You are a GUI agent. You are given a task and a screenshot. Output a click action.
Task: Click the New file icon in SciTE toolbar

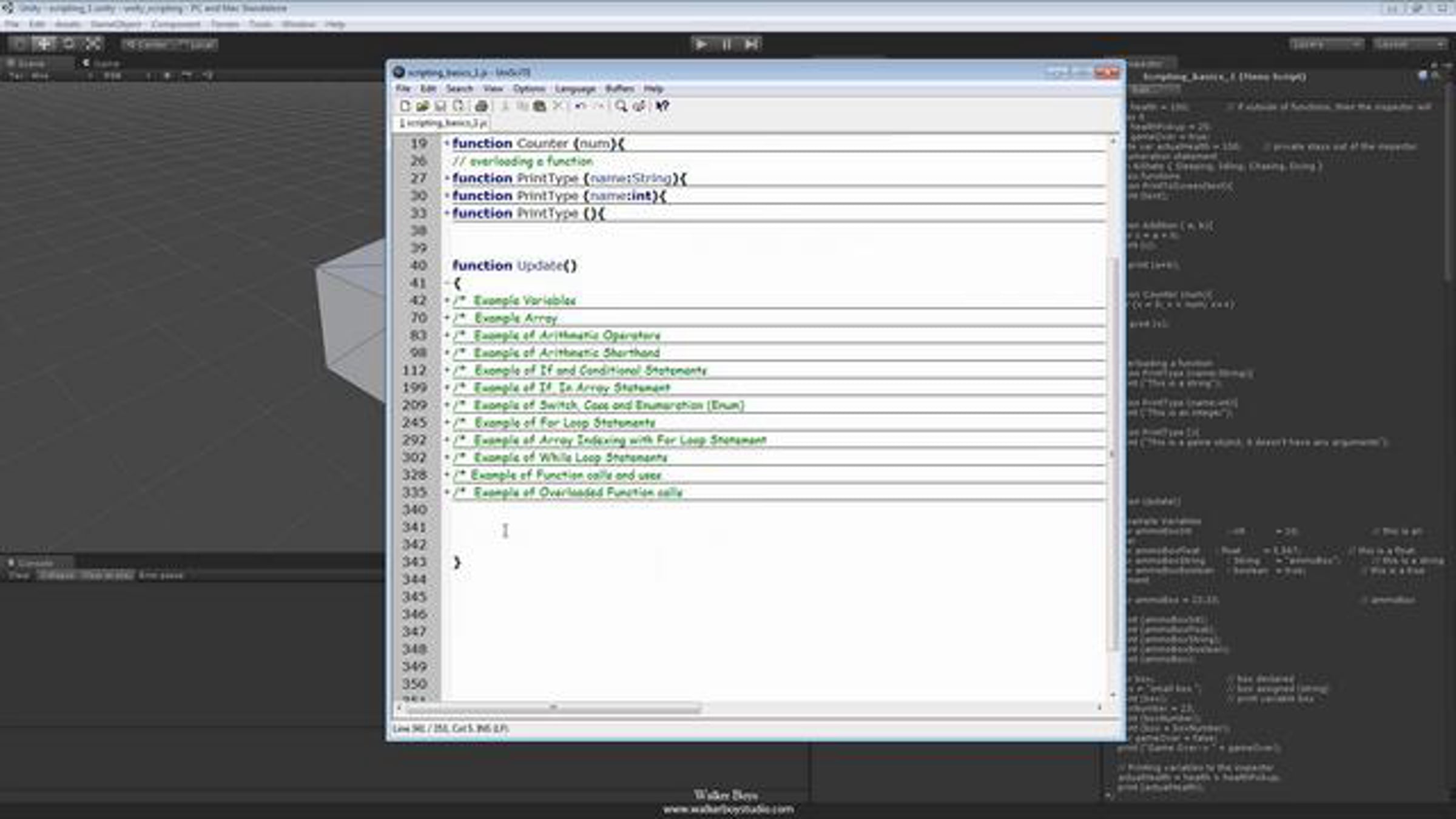click(405, 106)
